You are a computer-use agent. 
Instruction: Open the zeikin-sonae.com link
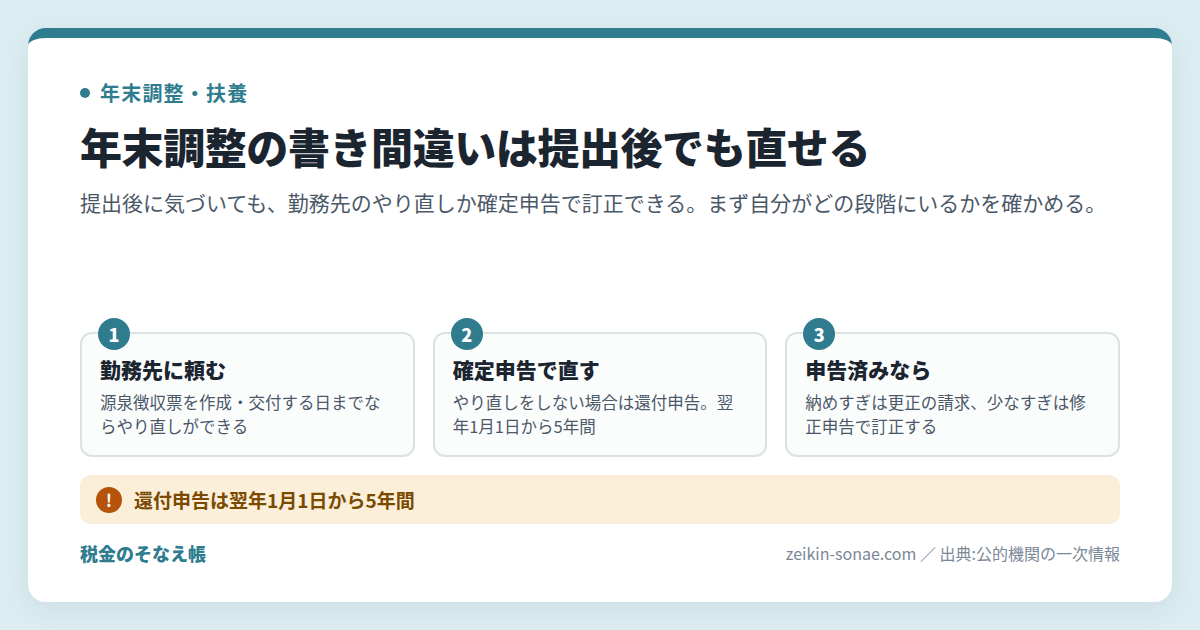click(x=851, y=555)
